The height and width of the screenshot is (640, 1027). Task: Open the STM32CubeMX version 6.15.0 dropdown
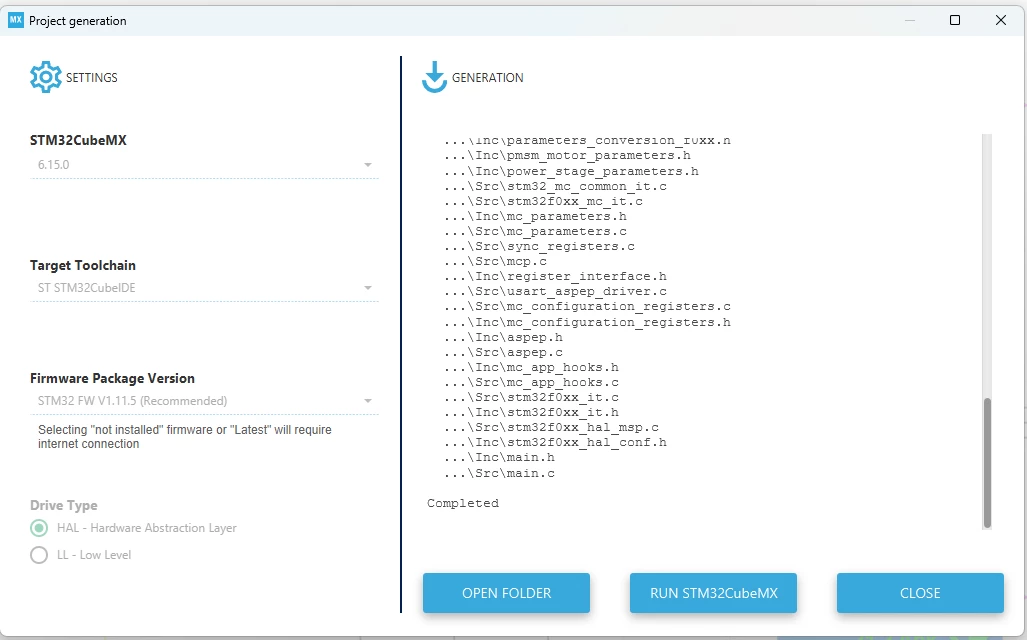[x=204, y=164]
